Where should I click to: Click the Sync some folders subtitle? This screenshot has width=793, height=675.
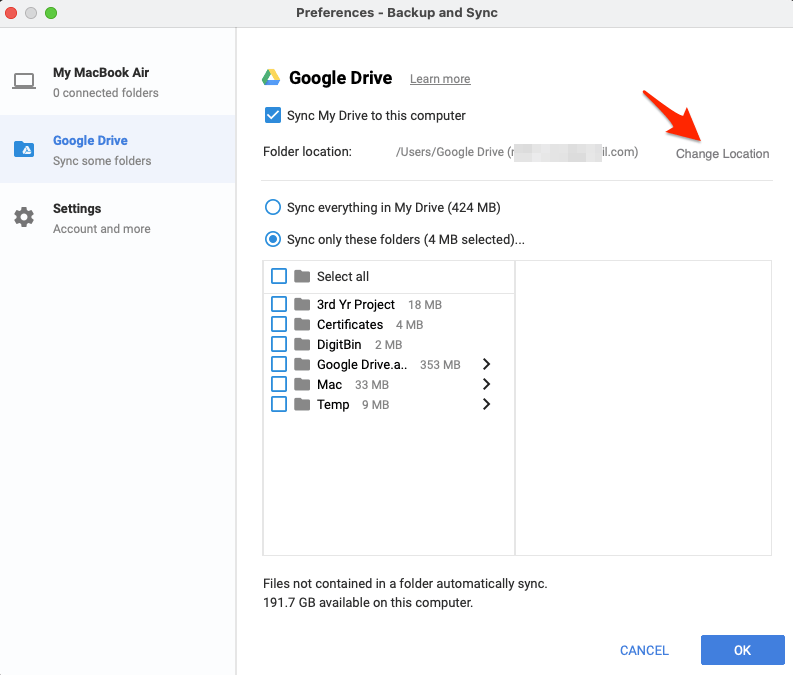pyautogui.click(x=102, y=161)
